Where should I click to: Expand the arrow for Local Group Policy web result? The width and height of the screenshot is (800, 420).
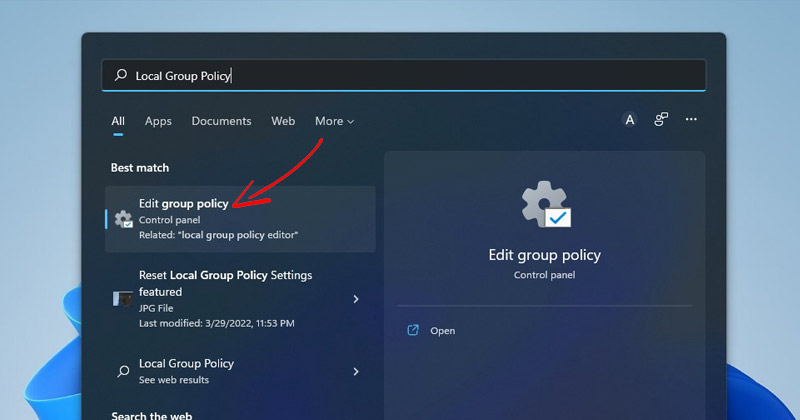click(356, 372)
